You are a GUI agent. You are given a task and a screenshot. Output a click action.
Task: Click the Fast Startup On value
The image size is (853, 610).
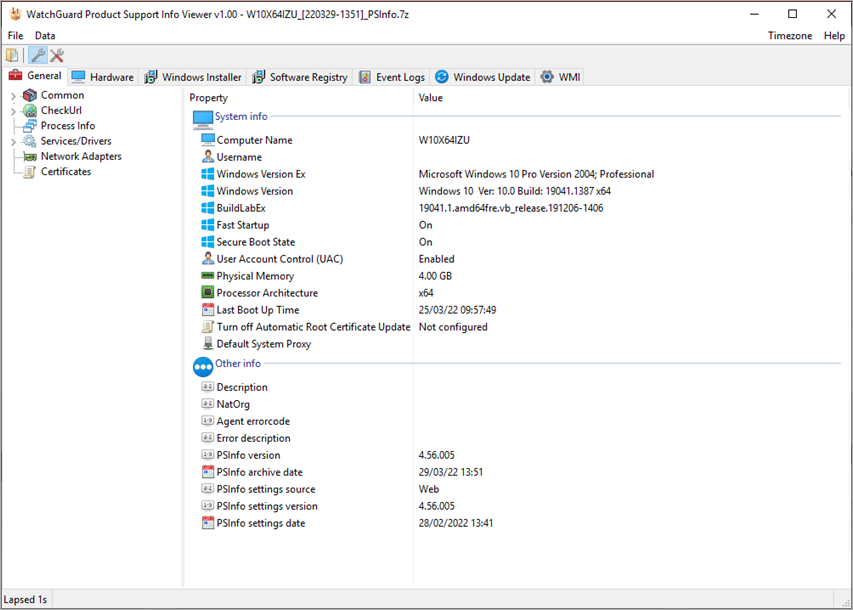tap(426, 224)
